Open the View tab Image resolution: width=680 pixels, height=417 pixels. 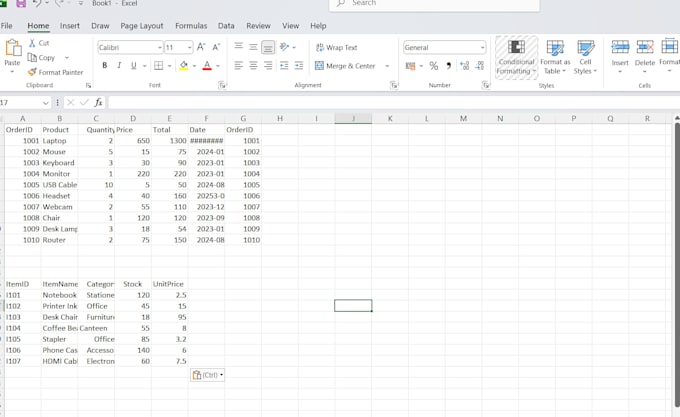pyautogui.click(x=291, y=26)
